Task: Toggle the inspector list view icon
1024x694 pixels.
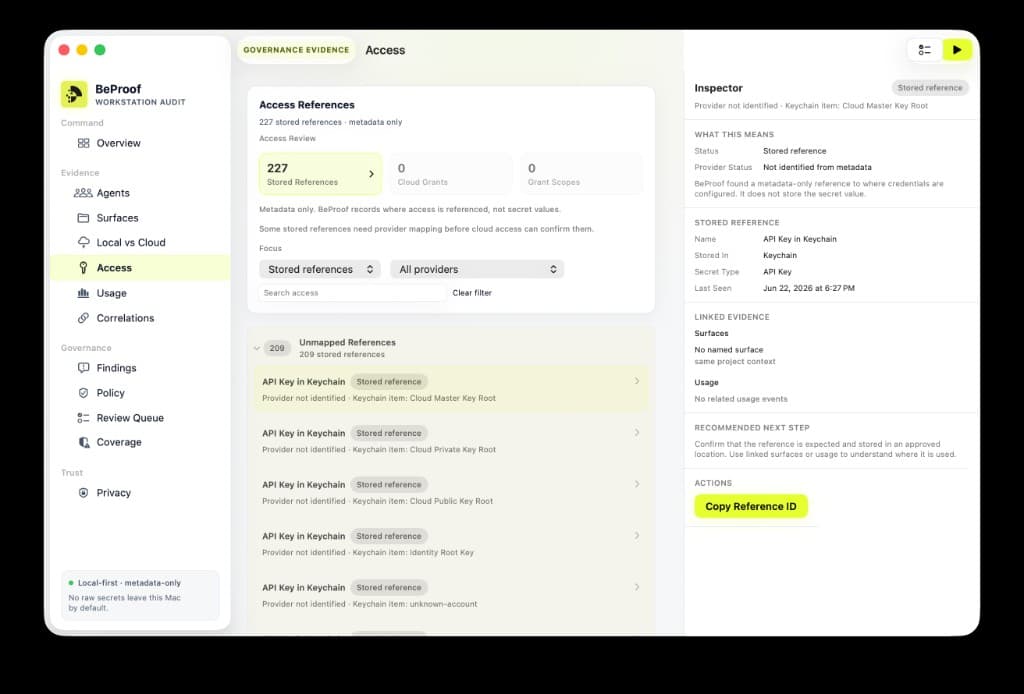Action: click(x=924, y=50)
